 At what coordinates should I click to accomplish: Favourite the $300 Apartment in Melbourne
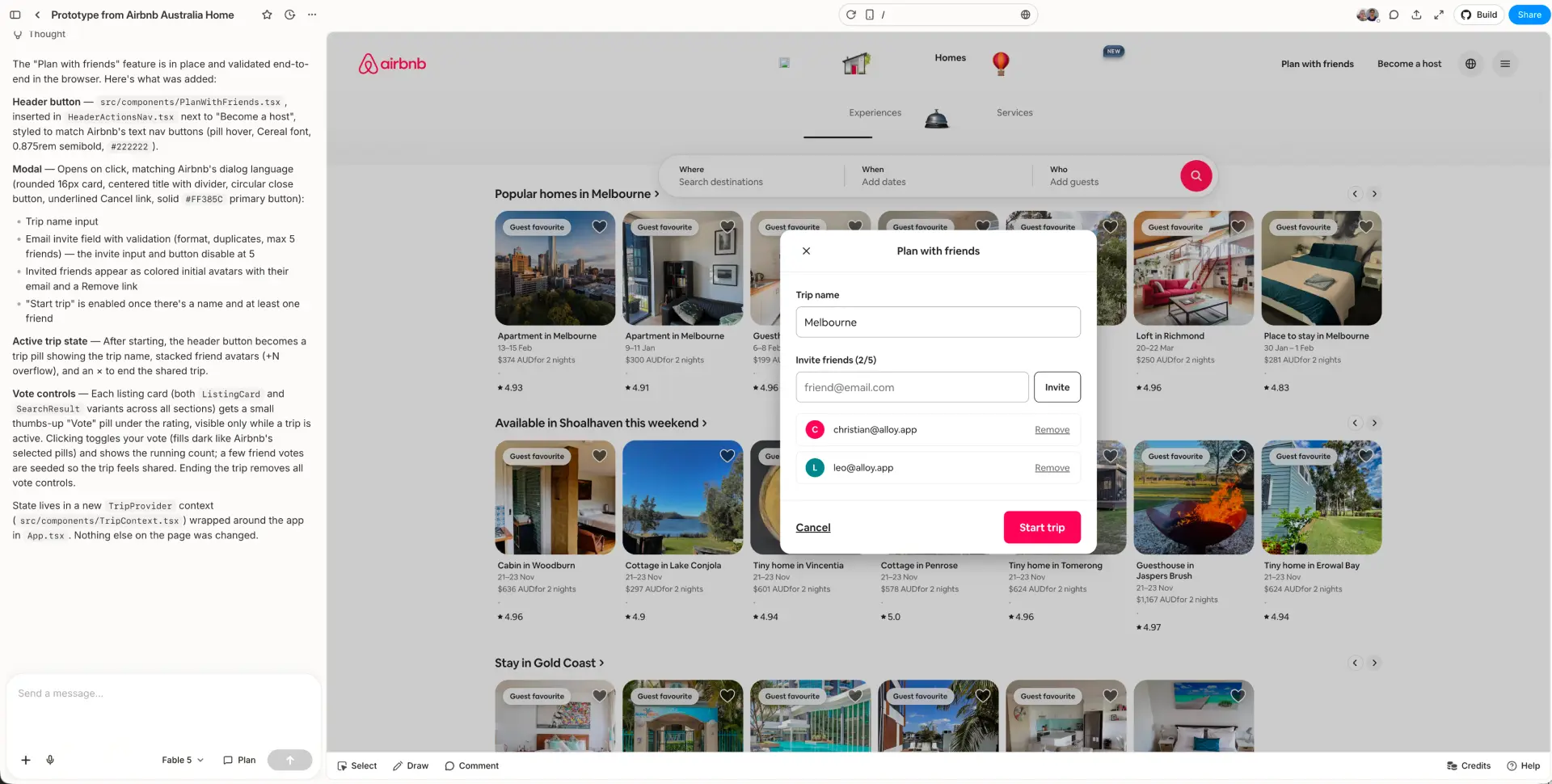(727, 227)
